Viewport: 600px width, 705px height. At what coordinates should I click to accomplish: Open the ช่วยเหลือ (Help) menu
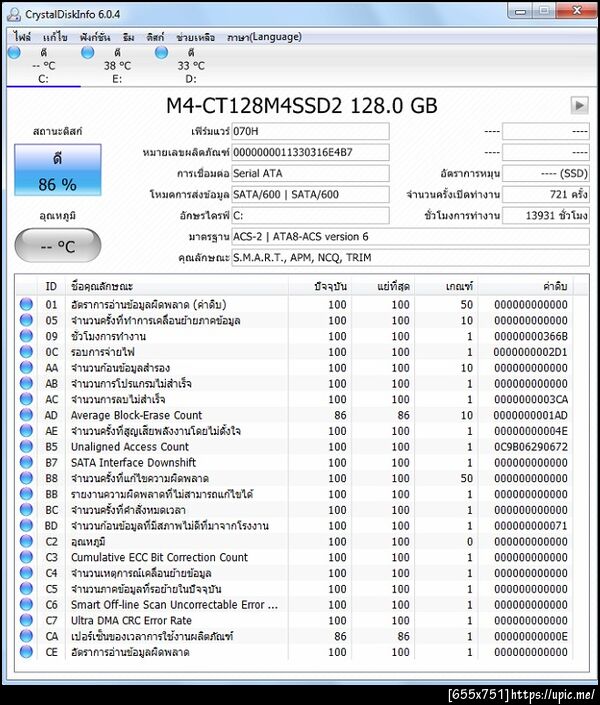(196, 37)
